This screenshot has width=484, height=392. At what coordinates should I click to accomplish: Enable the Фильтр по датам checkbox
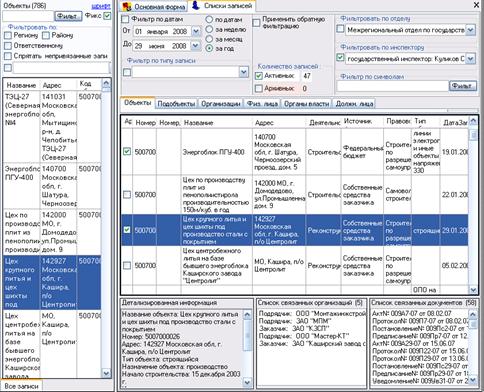125,19
